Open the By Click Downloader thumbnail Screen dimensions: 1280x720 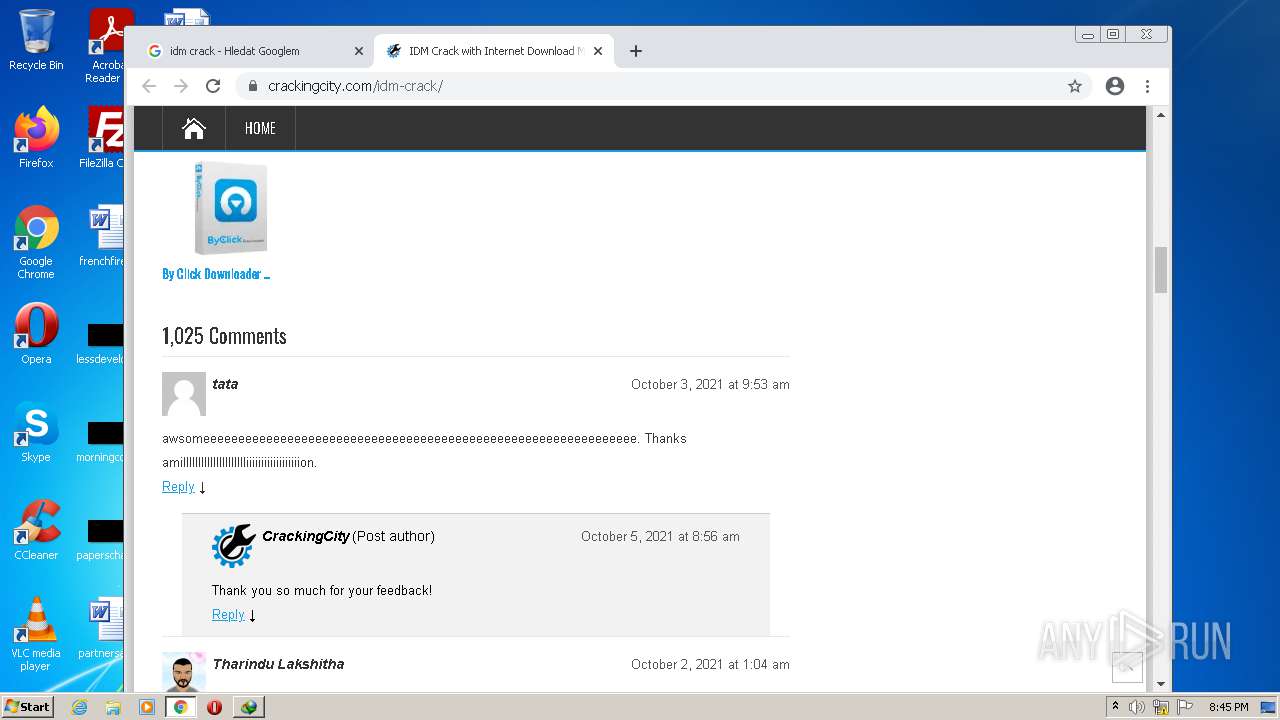tap(231, 208)
